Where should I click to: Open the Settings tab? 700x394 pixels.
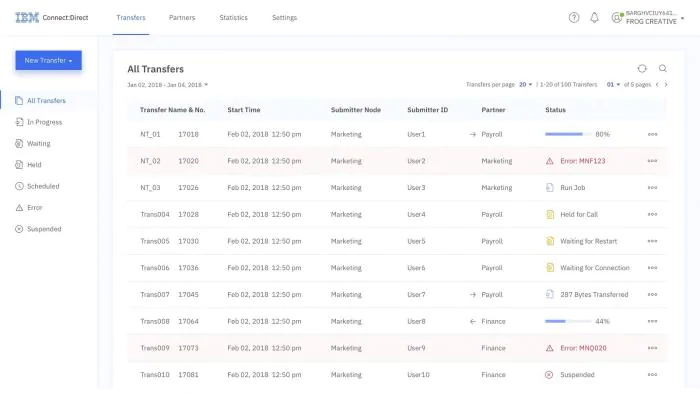284,18
